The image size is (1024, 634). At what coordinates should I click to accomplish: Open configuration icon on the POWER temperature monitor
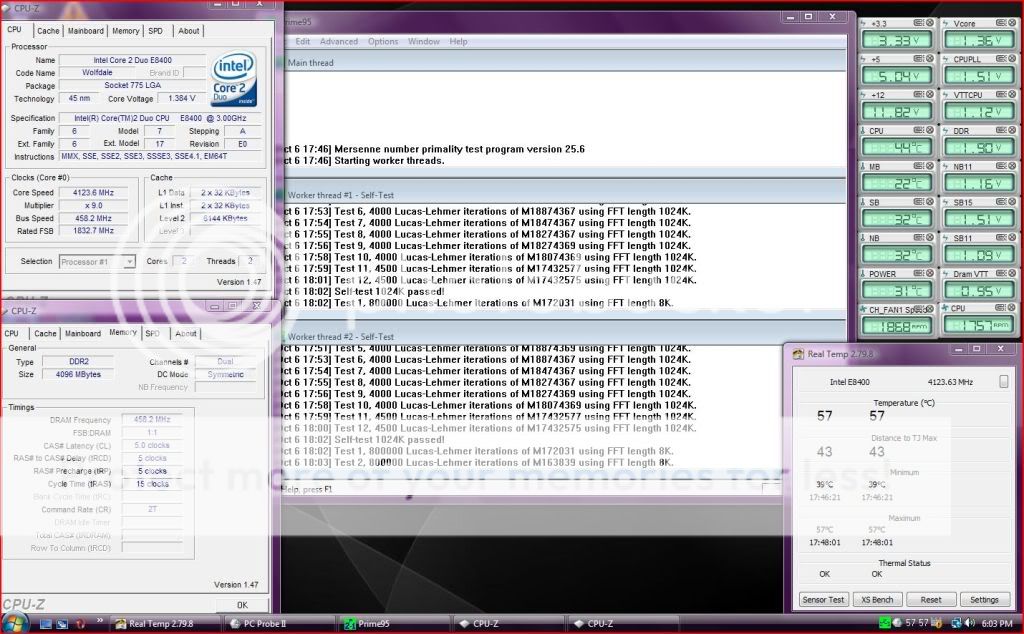(x=919, y=273)
